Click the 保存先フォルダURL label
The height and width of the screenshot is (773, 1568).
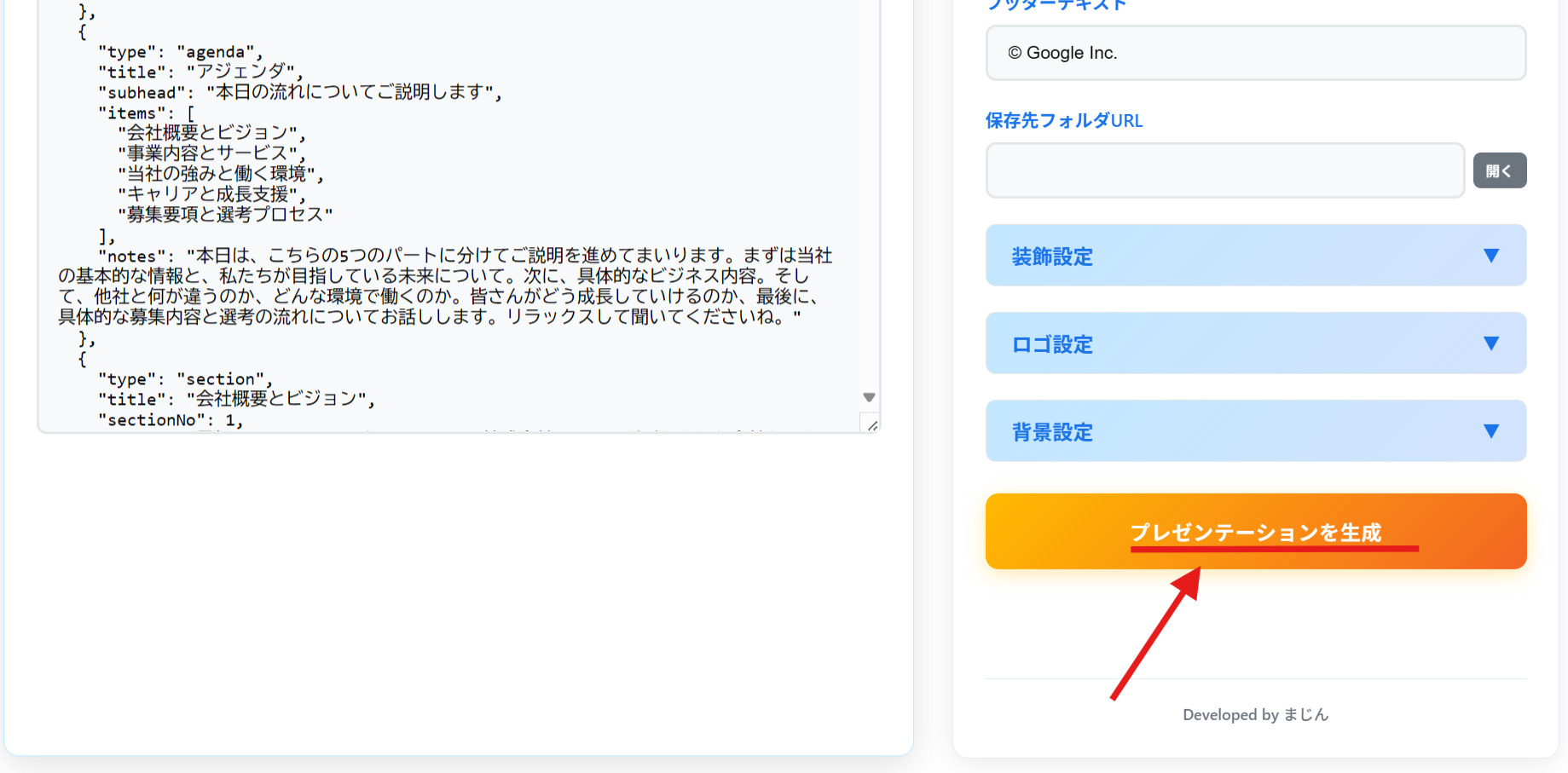(1063, 121)
